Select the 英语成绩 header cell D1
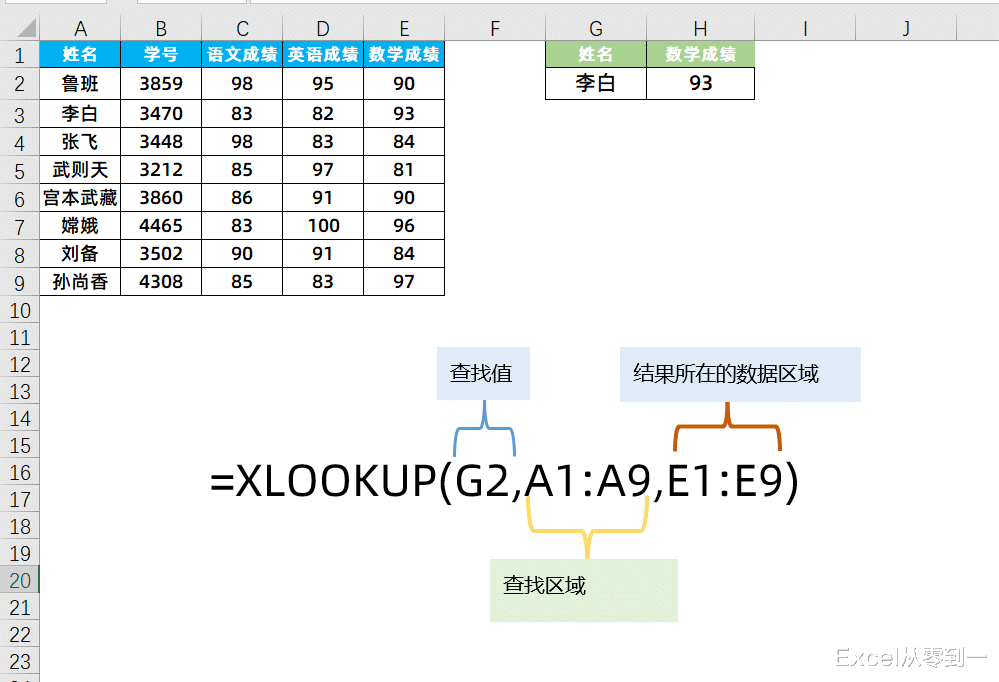The height and width of the screenshot is (682, 999). (x=322, y=55)
